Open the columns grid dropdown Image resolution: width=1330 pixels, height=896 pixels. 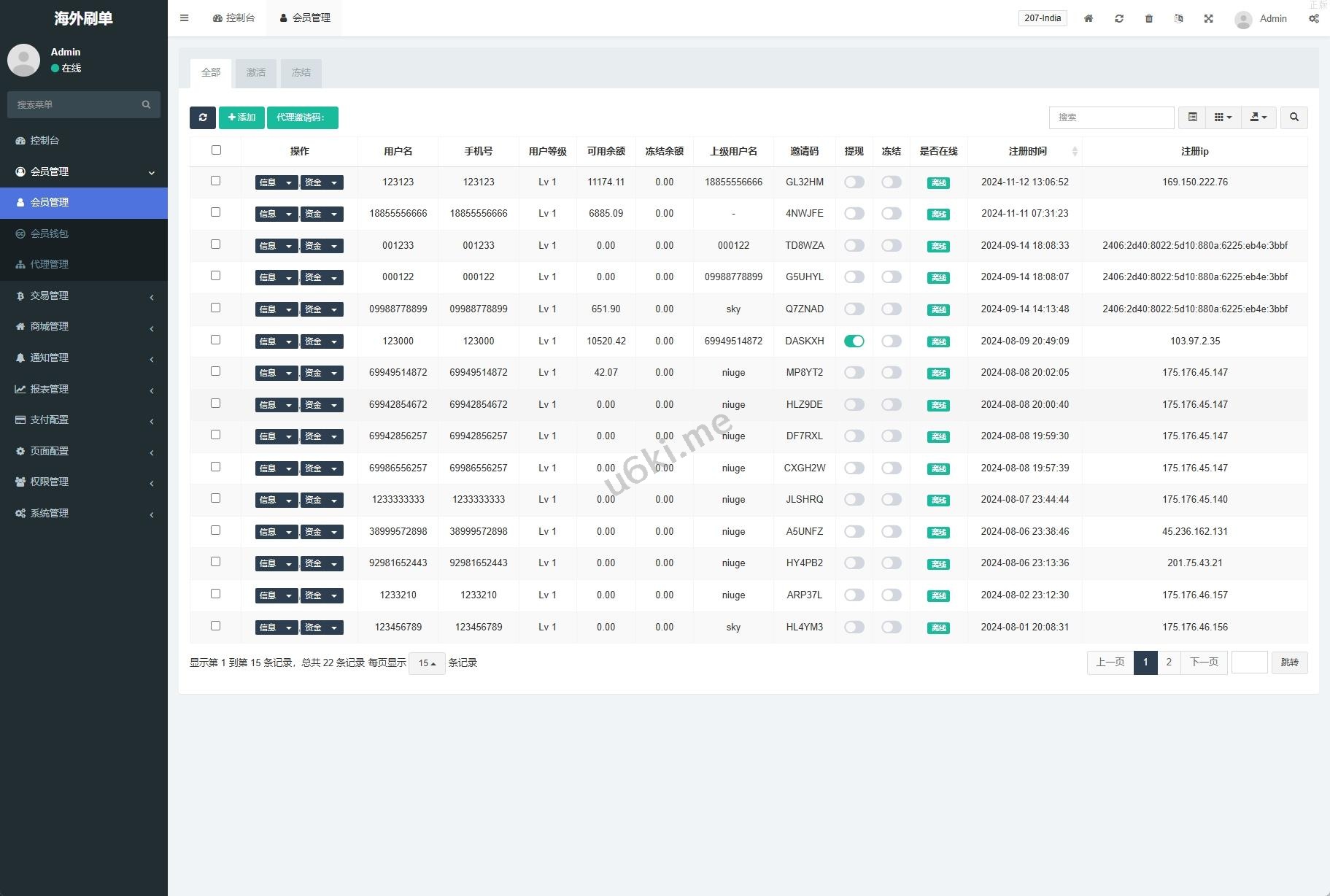click(x=1223, y=117)
